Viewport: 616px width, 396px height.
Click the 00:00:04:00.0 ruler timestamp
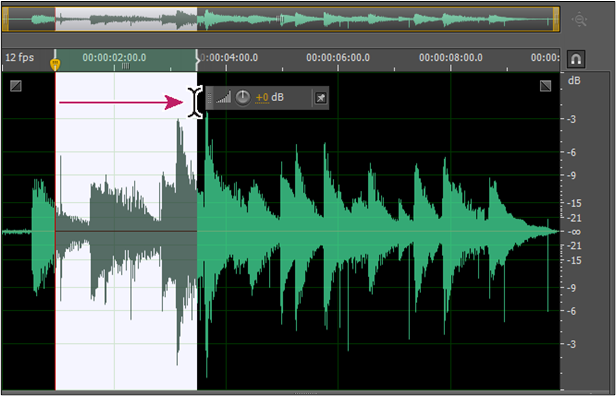click(x=229, y=58)
